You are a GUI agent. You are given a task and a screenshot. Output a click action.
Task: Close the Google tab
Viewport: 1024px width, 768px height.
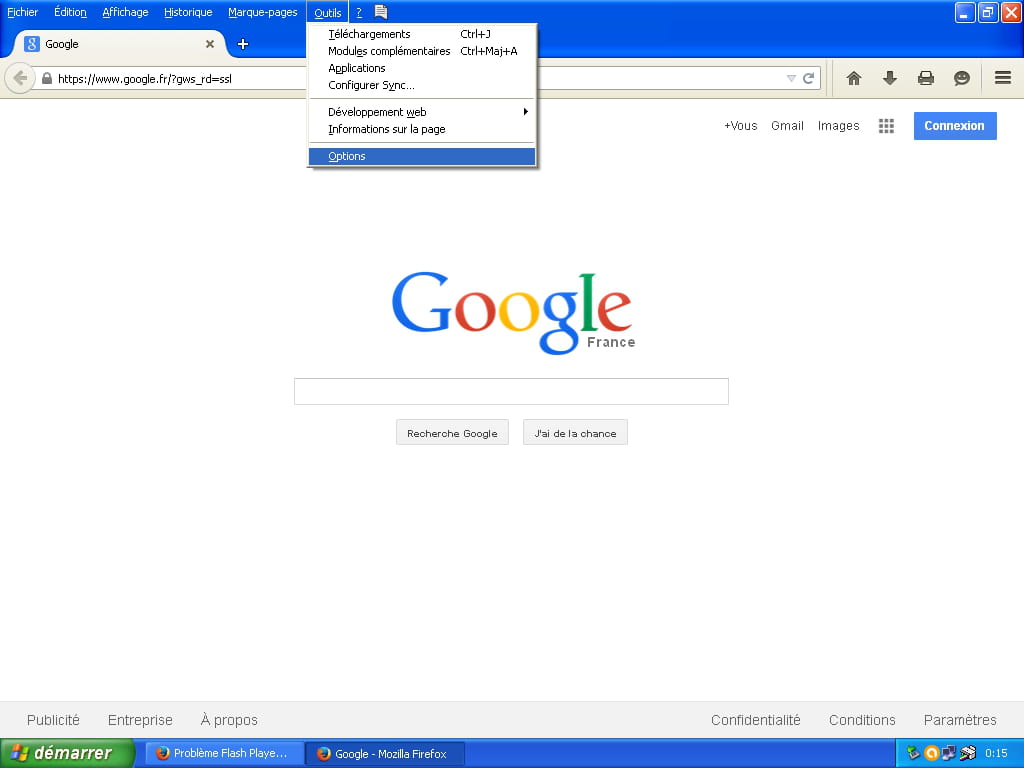[210, 44]
